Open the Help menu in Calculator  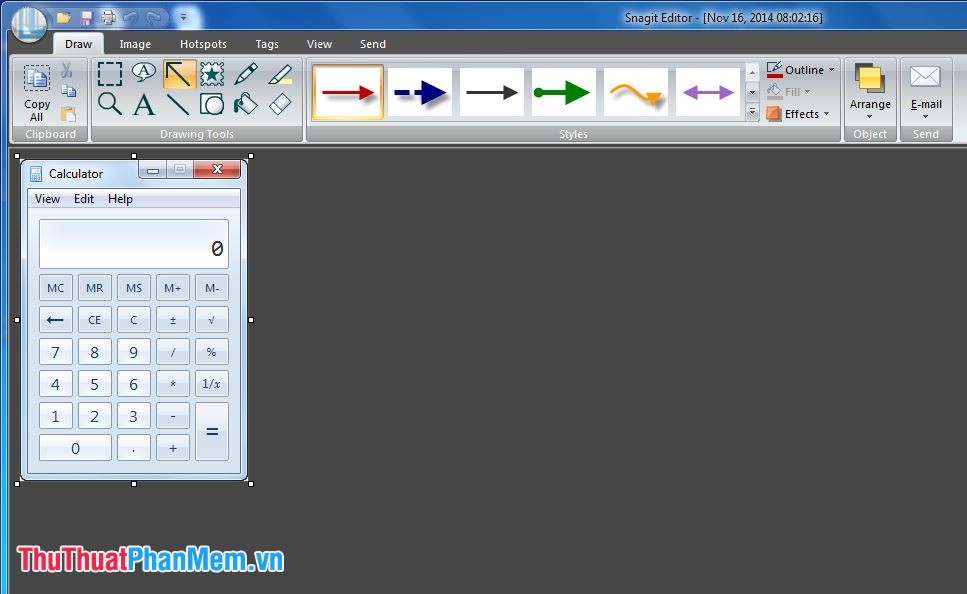coord(120,198)
